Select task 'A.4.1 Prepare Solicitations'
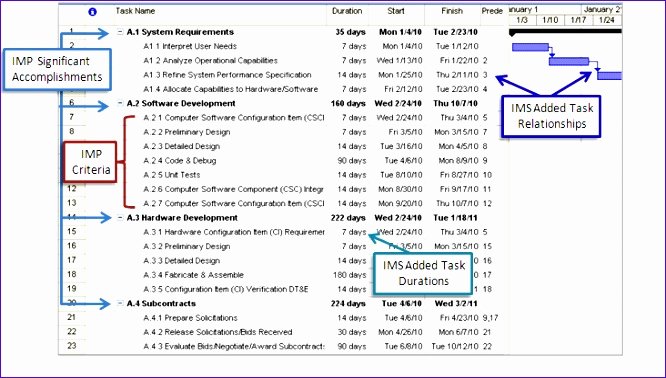This screenshot has width=666, height=378. [190, 318]
